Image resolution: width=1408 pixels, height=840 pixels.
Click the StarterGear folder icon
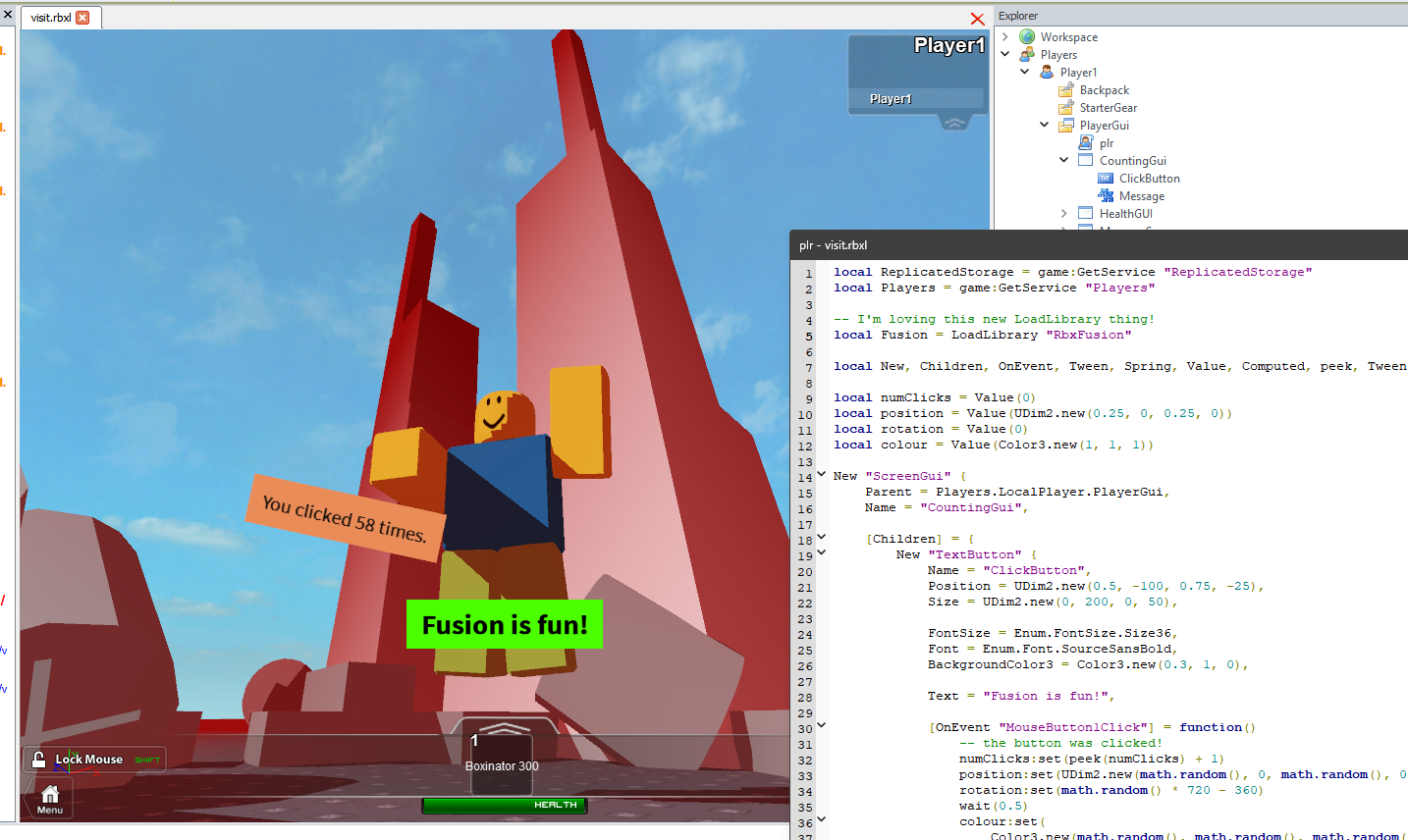pos(1066,107)
